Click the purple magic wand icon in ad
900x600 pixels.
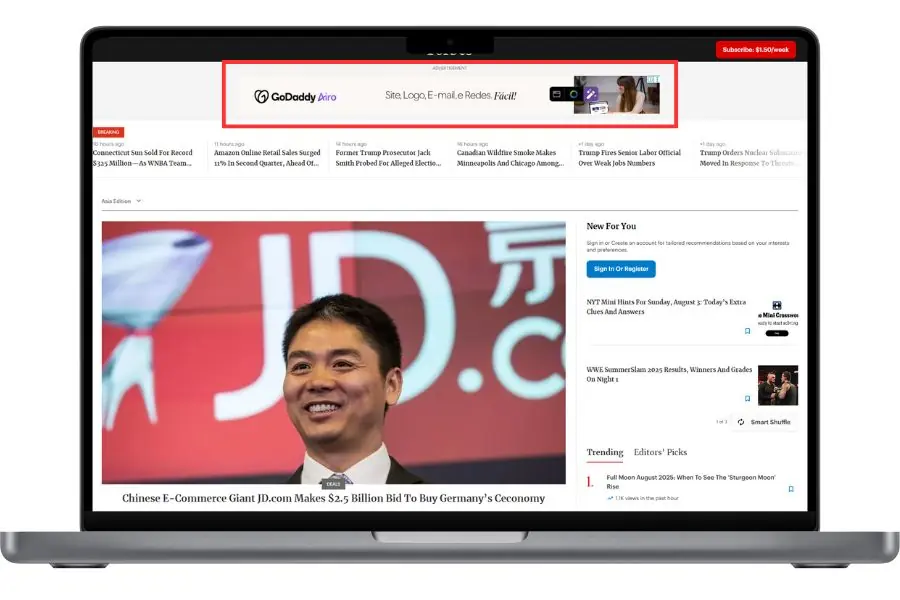[591, 94]
